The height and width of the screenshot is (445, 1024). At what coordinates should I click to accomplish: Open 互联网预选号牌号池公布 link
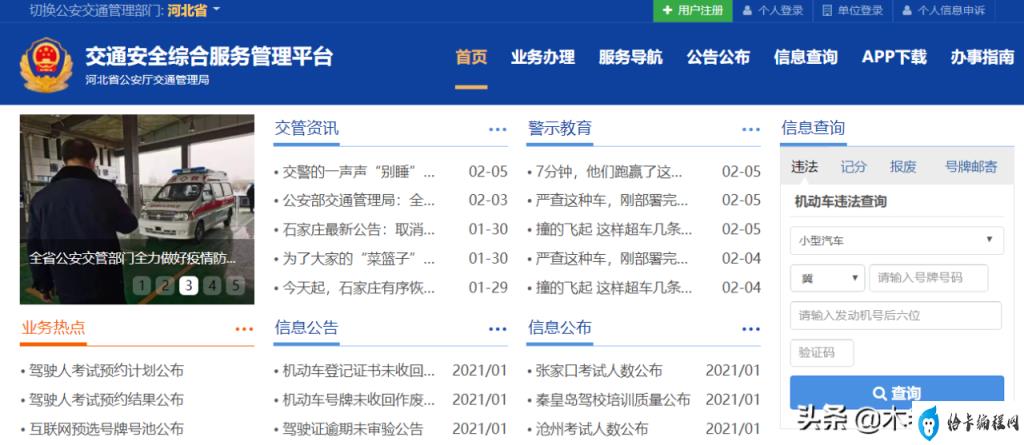[106, 429]
